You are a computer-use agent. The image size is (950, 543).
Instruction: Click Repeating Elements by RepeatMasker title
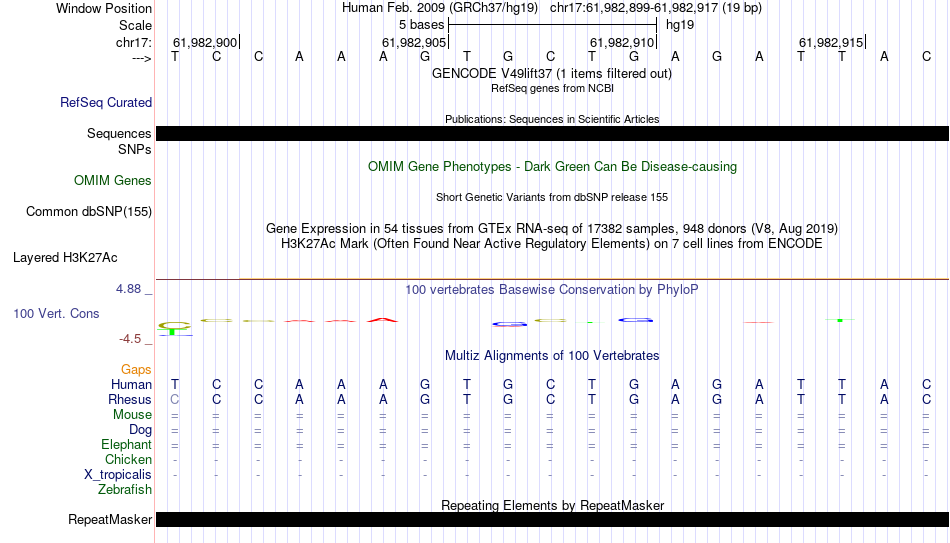[x=553, y=505]
